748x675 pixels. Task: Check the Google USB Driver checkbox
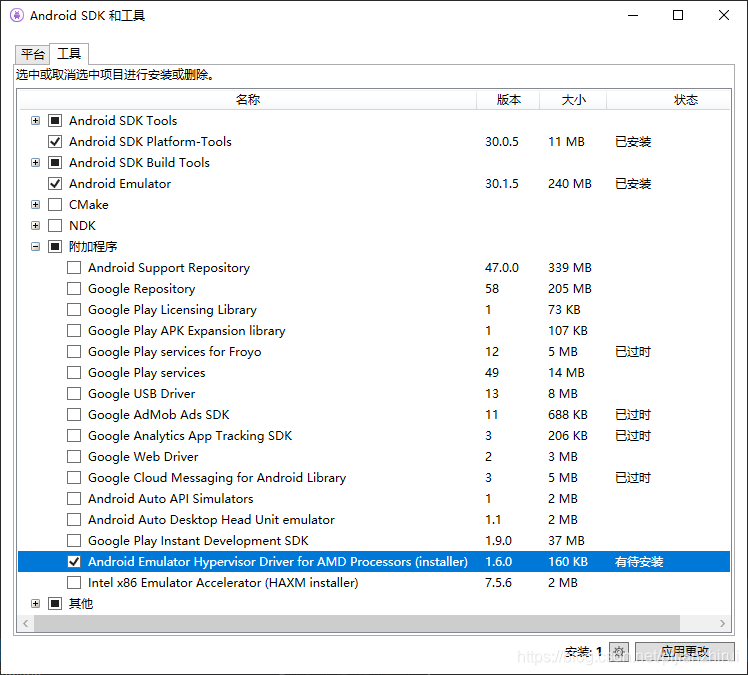(x=74, y=394)
